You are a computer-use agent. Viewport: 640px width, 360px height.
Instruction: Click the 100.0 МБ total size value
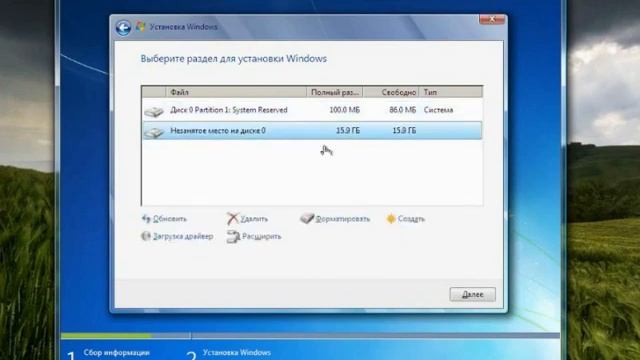344,110
